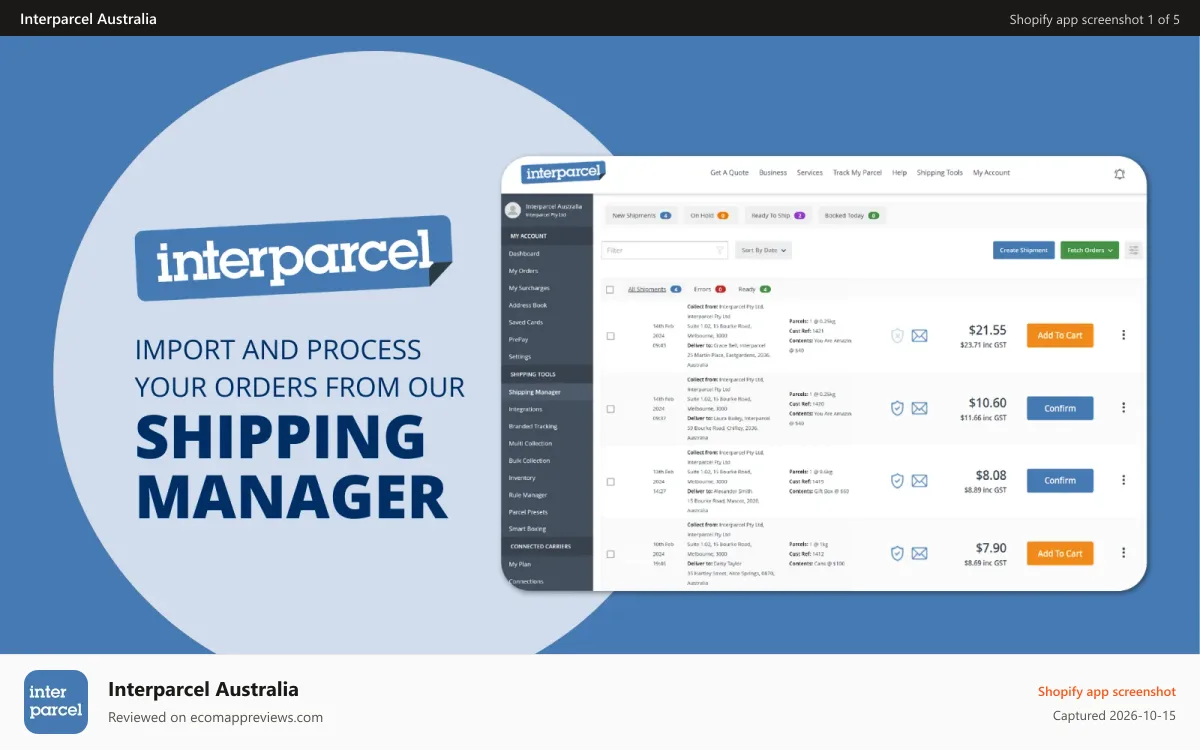1200x750 pixels.
Task: Tick the select-all checkbox beside All Shipments
Action: pyautogui.click(x=610, y=289)
